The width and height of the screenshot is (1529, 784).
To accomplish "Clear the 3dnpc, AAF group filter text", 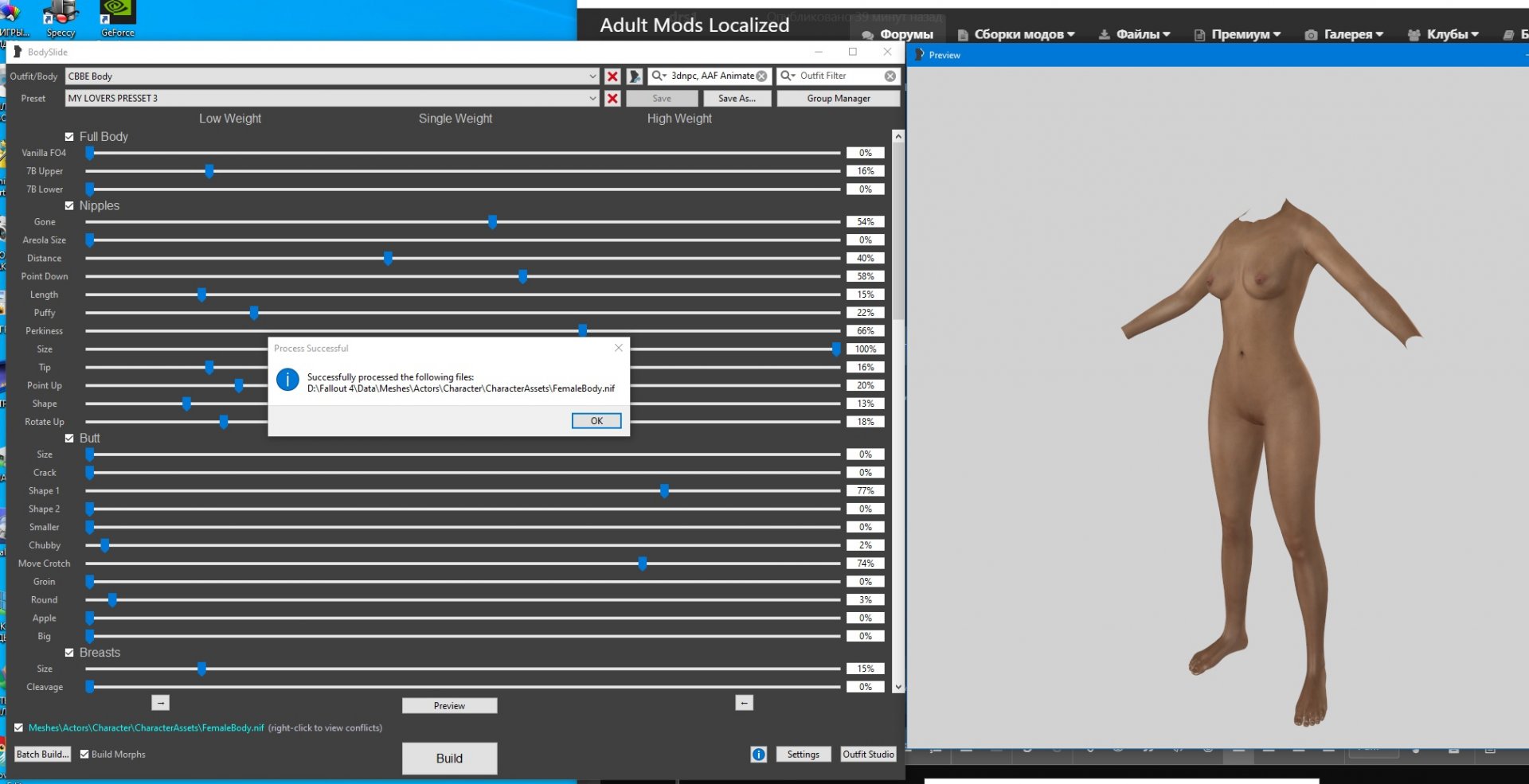I will point(762,76).
